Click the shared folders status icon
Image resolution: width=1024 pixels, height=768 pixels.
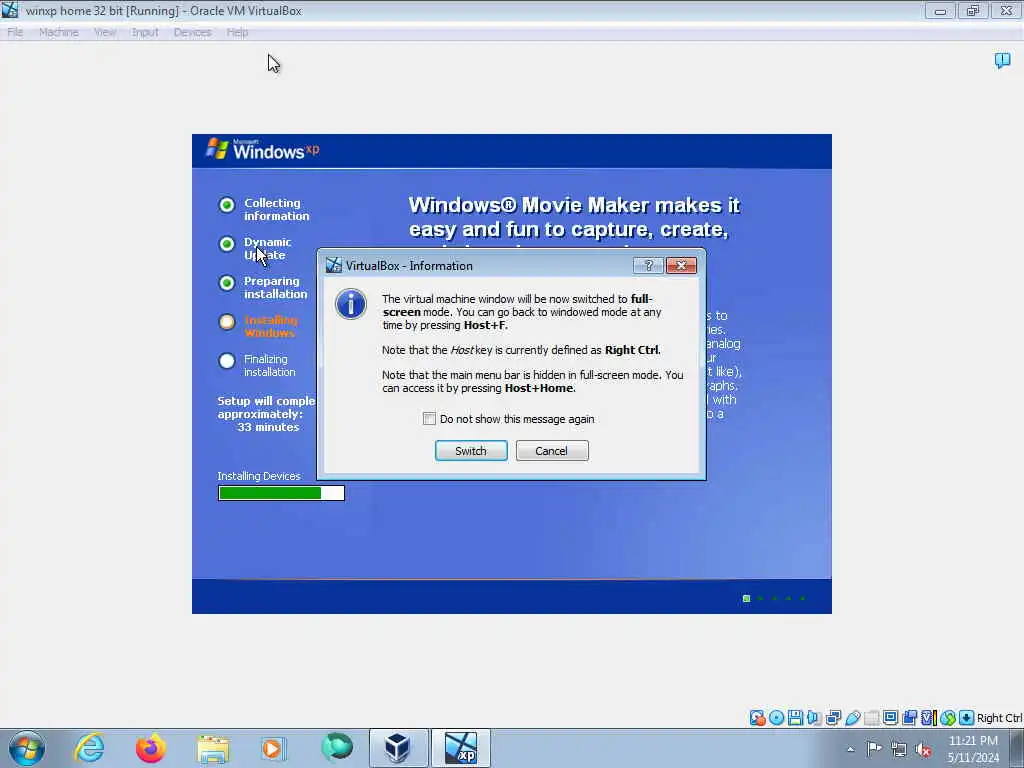coord(871,718)
